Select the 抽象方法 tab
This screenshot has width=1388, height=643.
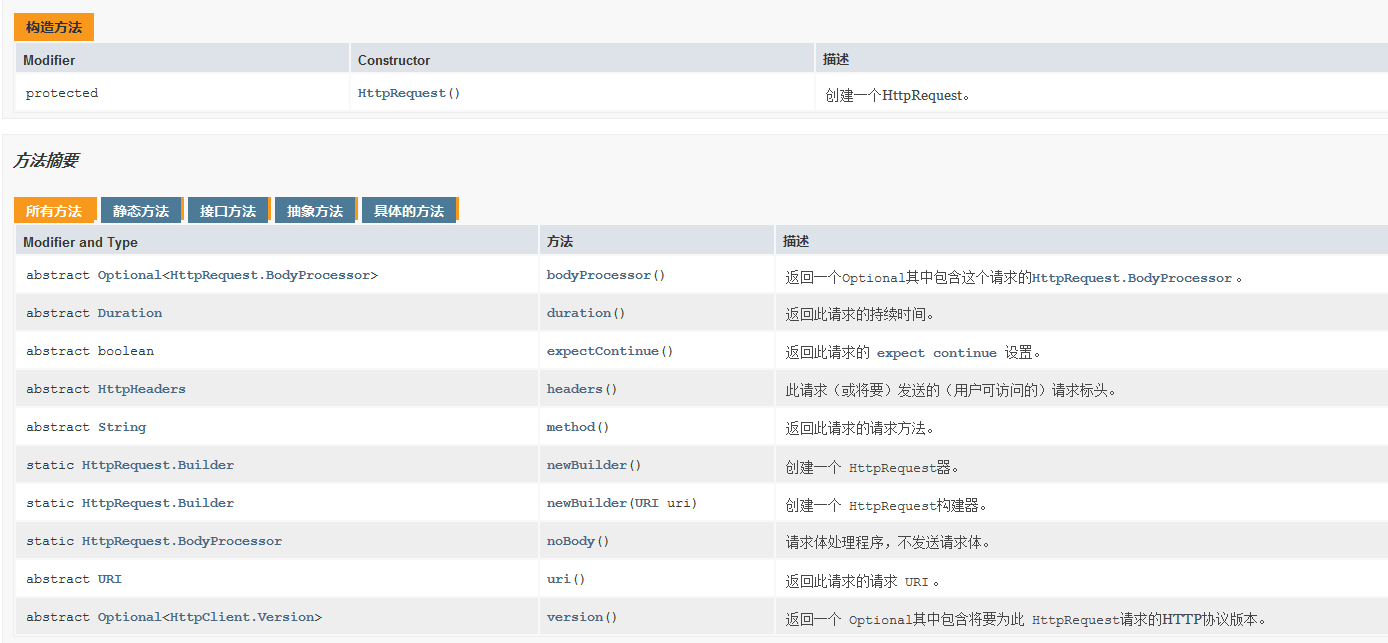click(x=315, y=210)
